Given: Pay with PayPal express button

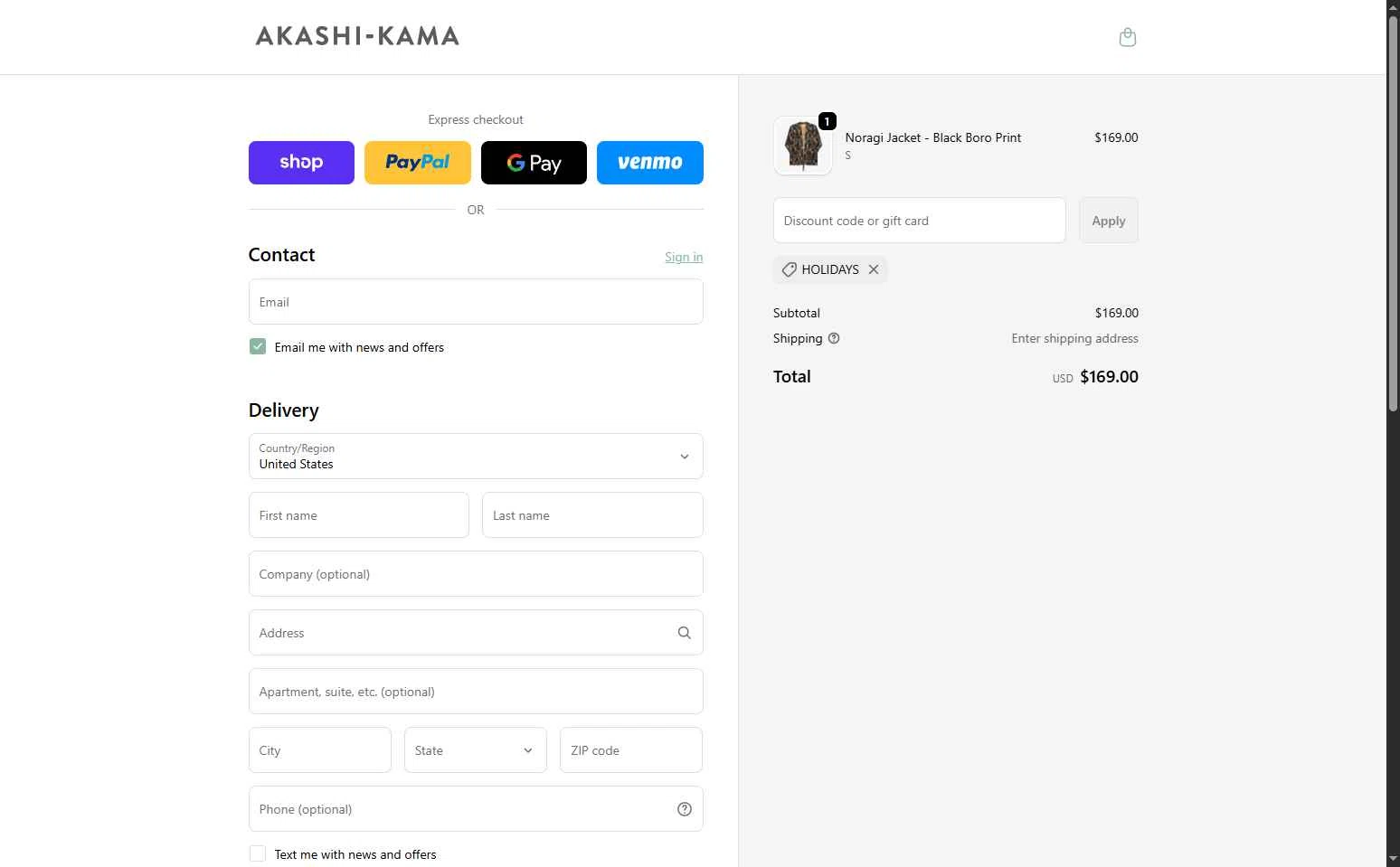Looking at the screenshot, I should click(x=417, y=163).
